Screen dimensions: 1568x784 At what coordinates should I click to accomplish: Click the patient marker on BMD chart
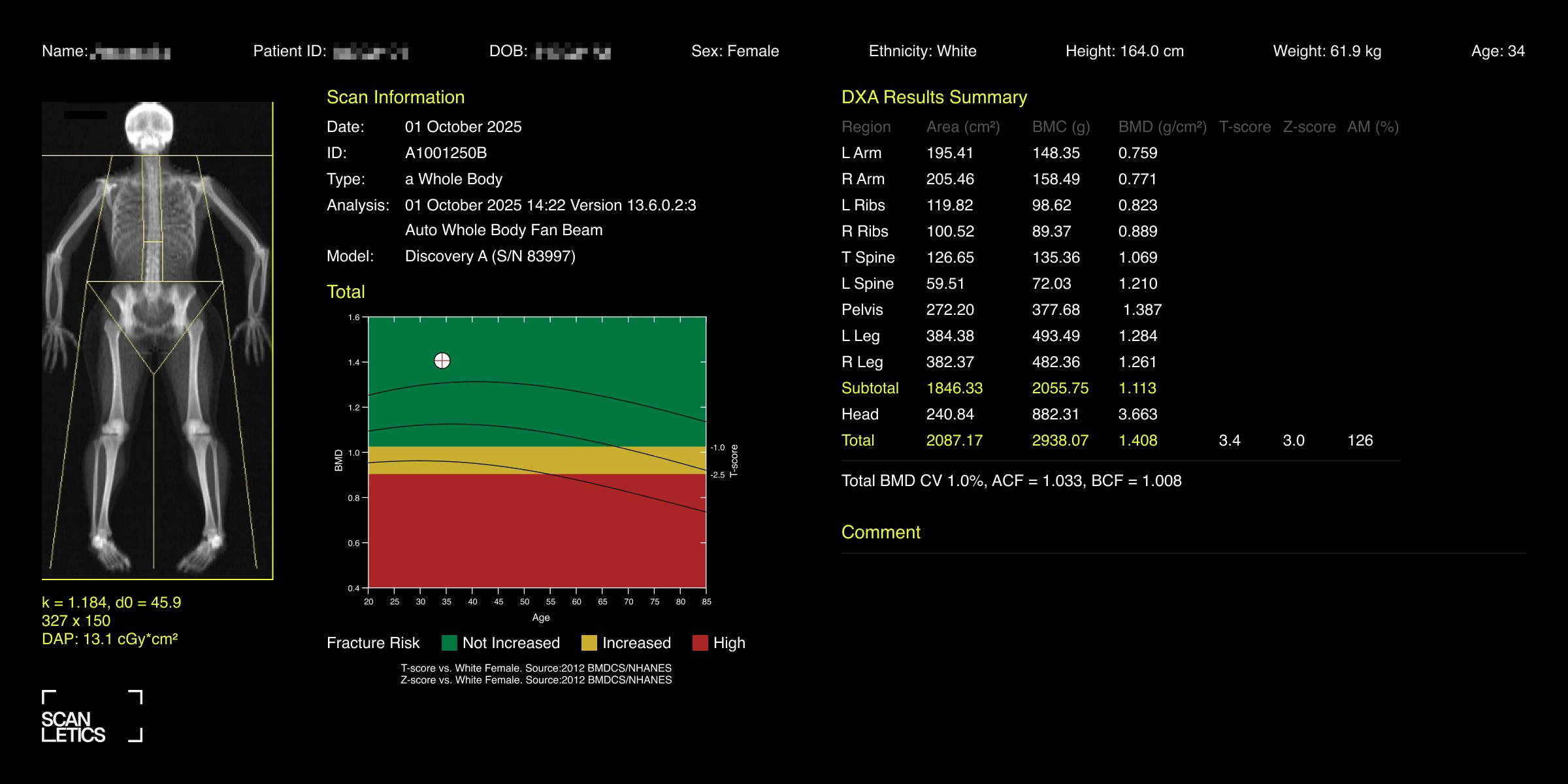pos(442,361)
